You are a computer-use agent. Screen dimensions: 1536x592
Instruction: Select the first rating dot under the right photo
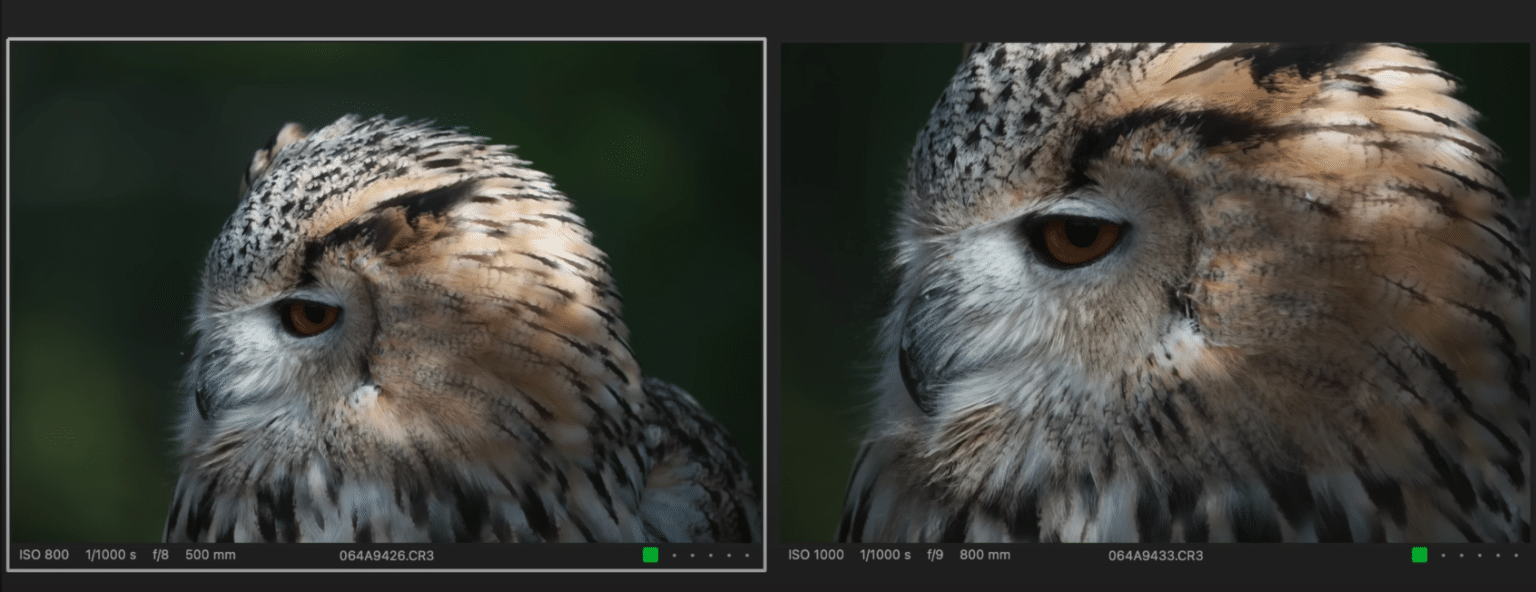1443,556
